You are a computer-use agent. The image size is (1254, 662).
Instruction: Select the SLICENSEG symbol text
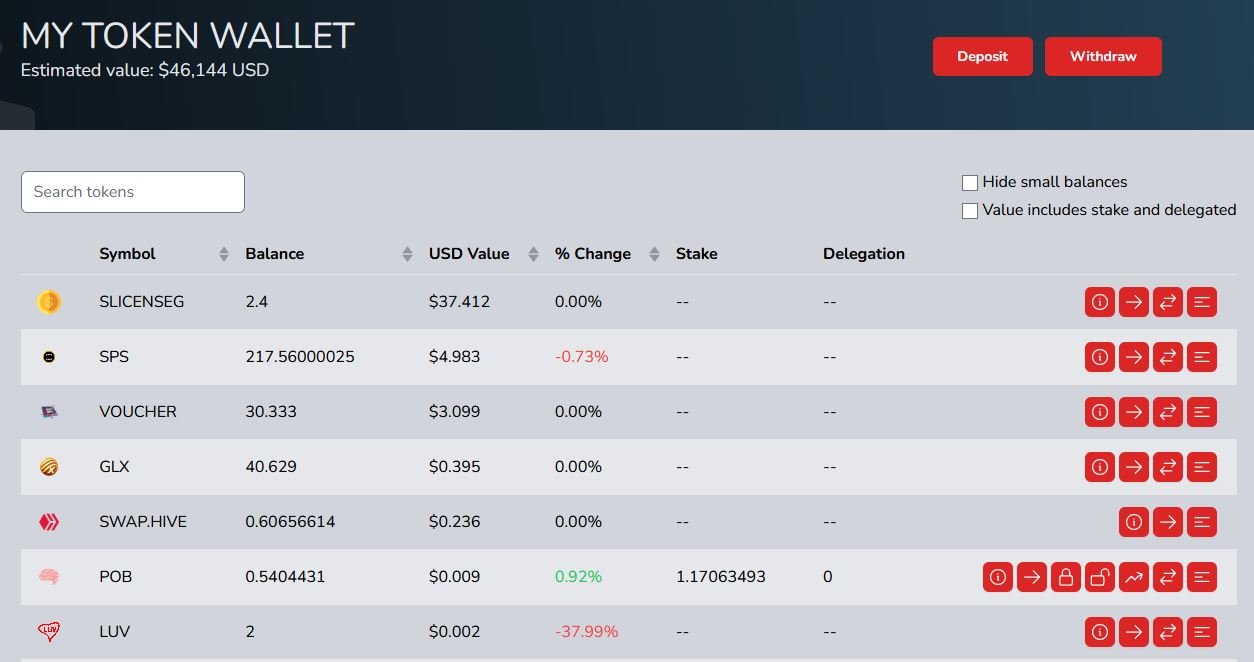(142, 302)
